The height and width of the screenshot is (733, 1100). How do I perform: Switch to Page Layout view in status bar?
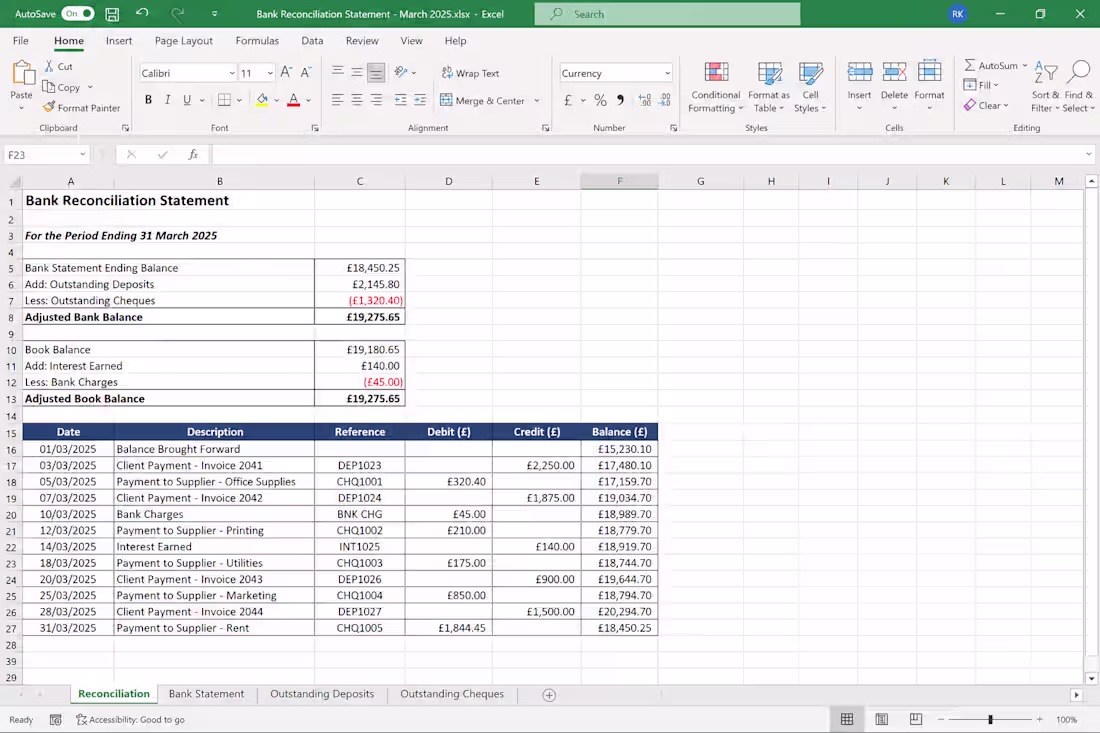click(x=882, y=719)
